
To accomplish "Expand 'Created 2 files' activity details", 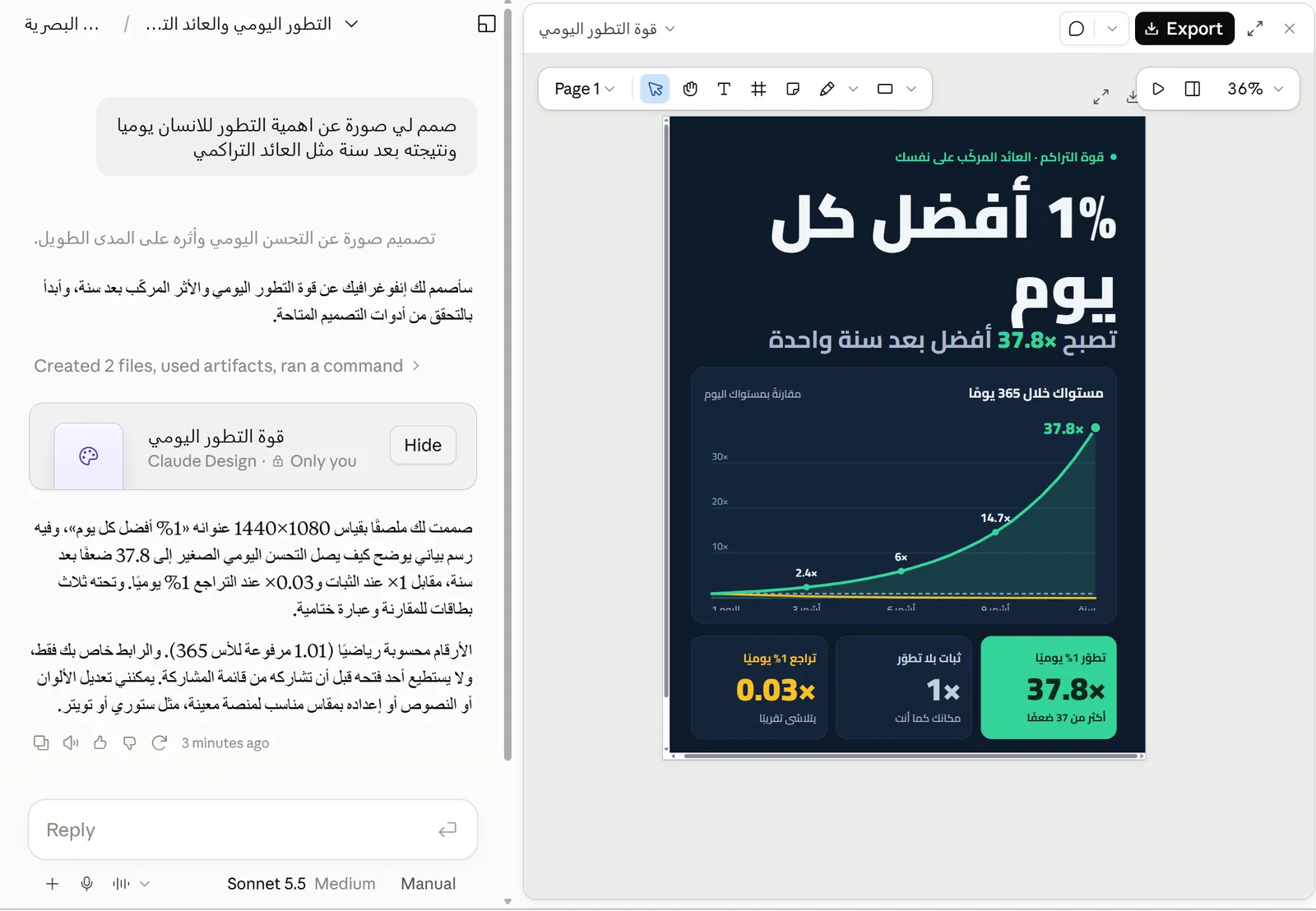I will click(227, 366).
